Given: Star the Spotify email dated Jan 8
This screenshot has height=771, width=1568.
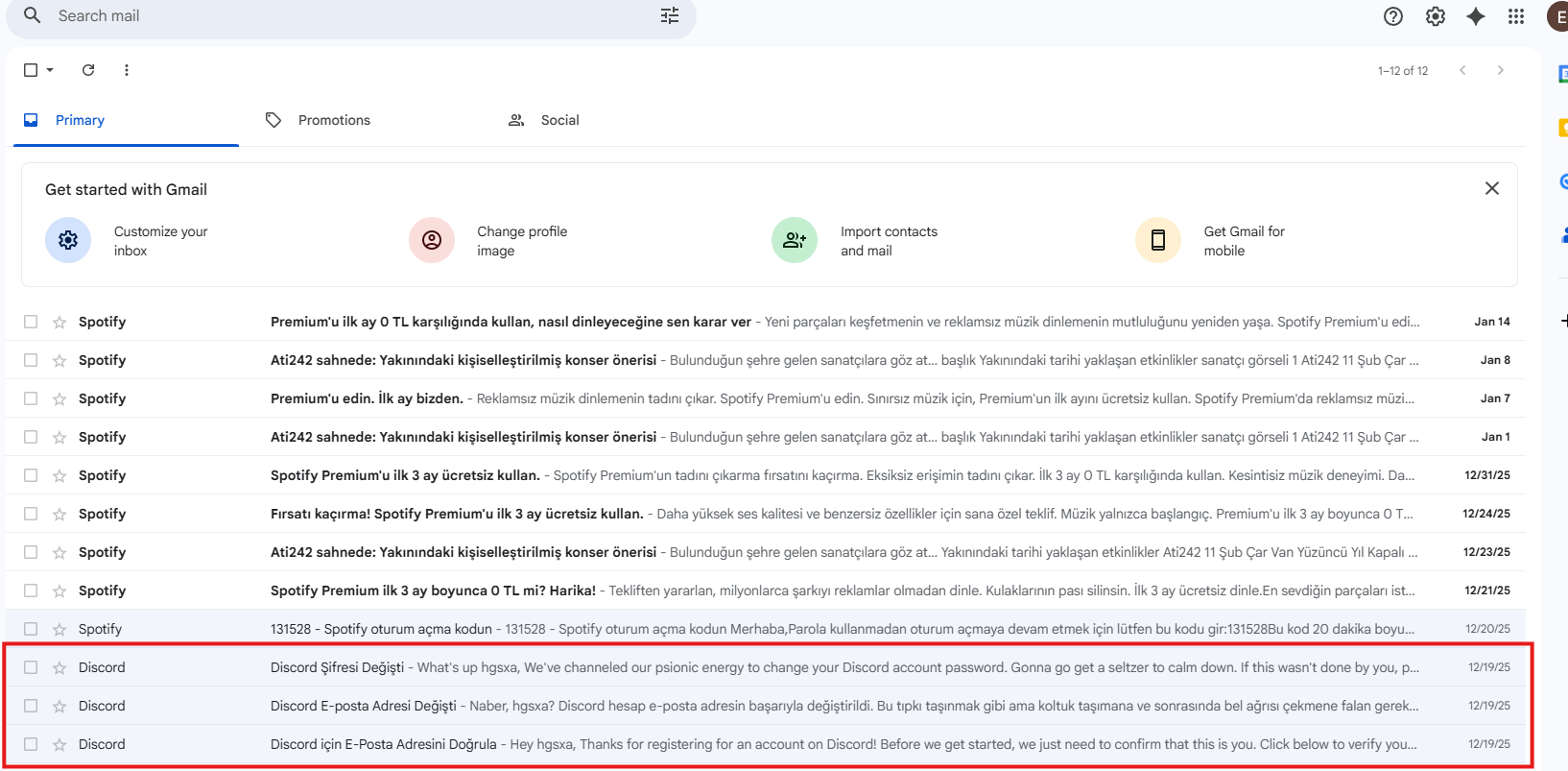Looking at the screenshot, I should [x=59, y=360].
